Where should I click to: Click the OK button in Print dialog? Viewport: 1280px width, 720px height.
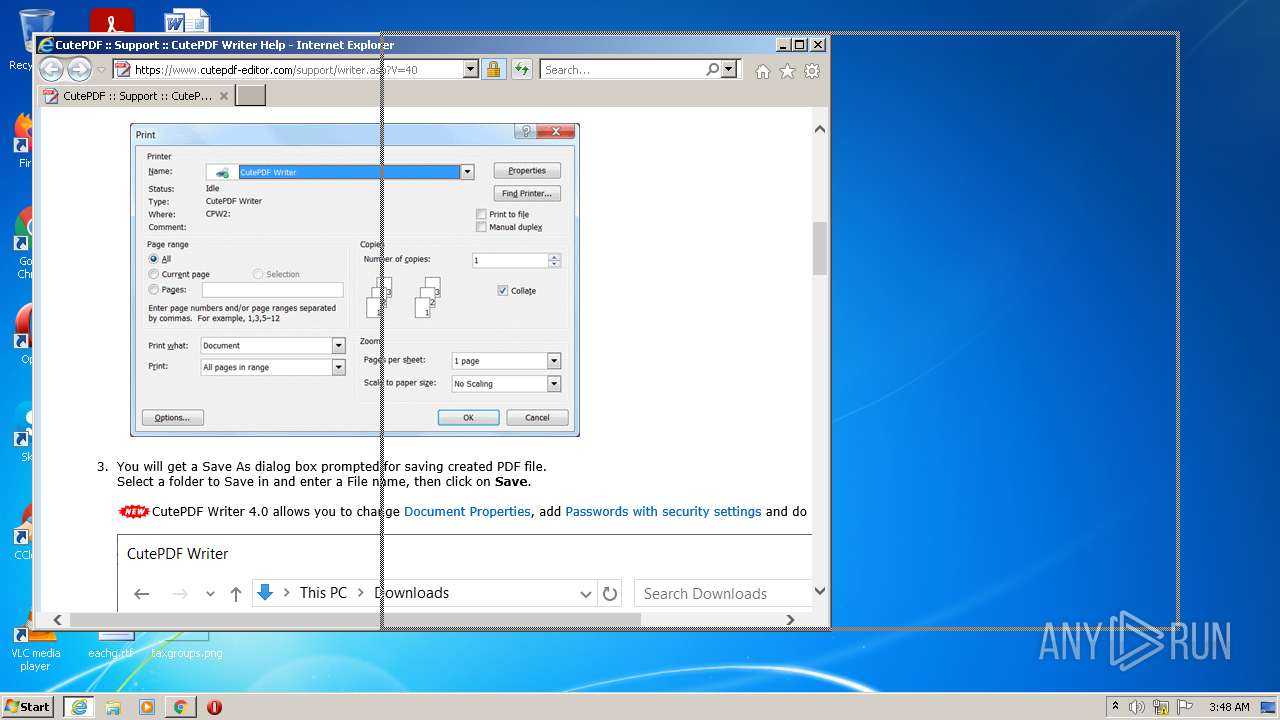point(468,417)
